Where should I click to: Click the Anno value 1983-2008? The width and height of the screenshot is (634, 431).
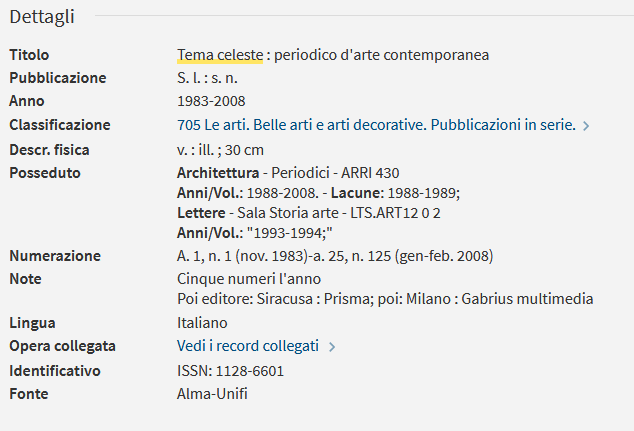click(x=211, y=101)
